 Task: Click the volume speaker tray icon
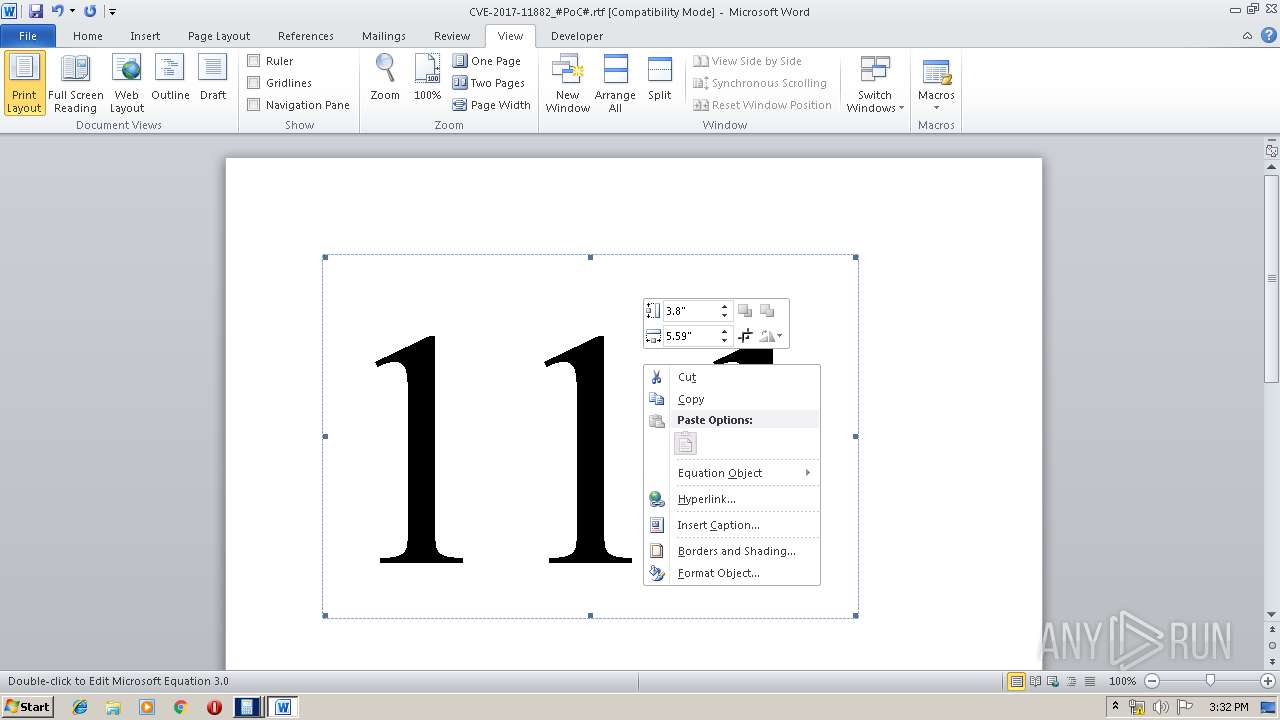point(1160,707)
